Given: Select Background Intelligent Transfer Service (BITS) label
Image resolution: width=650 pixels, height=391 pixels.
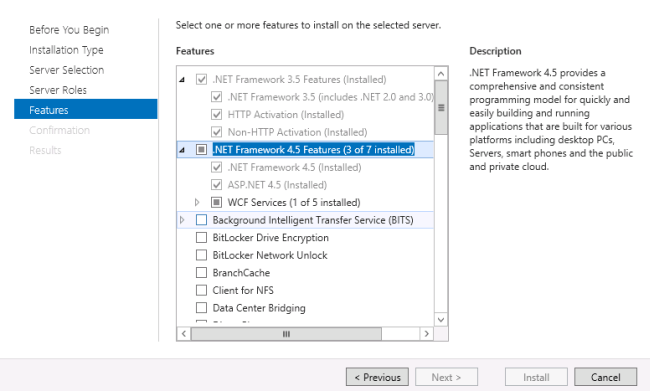Looking at the screenshot, I should point(313,220).
